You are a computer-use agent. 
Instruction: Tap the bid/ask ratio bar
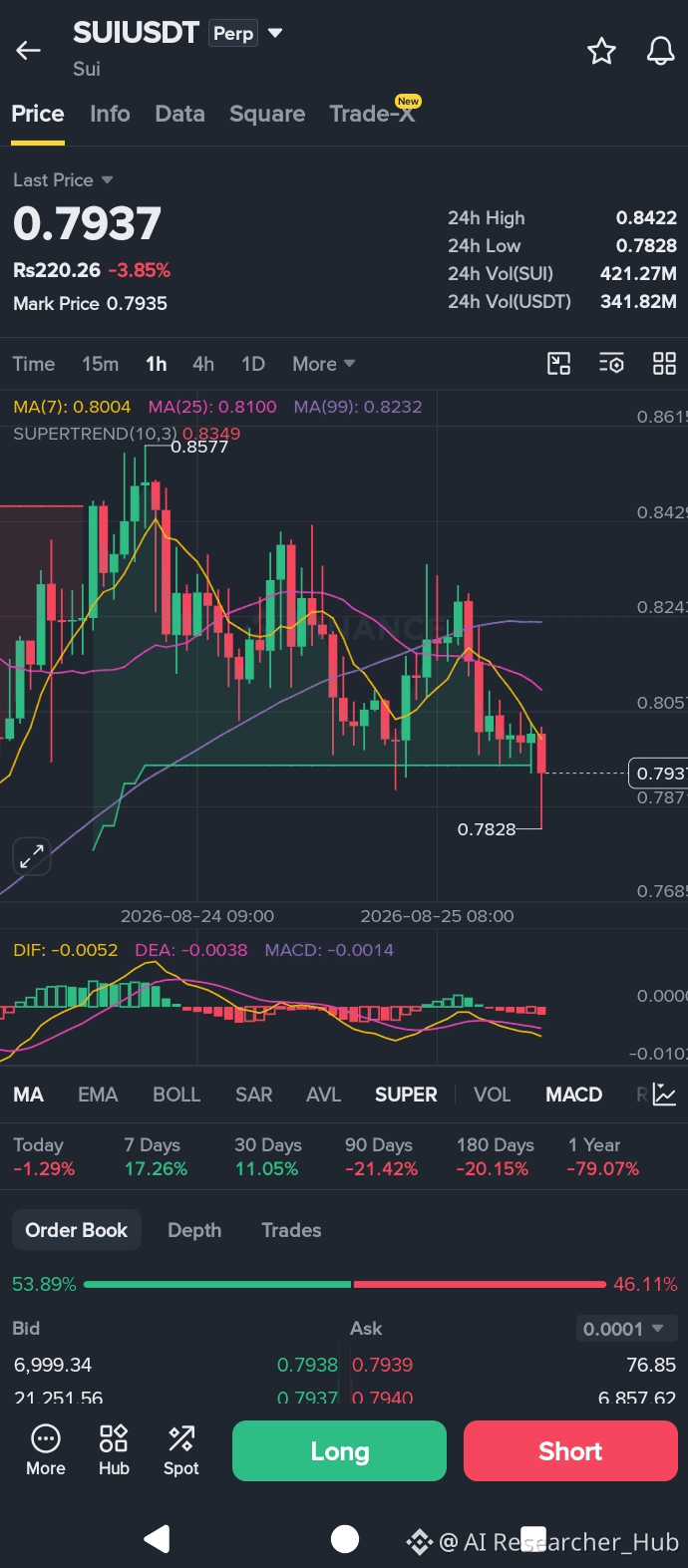point(345,1284)
